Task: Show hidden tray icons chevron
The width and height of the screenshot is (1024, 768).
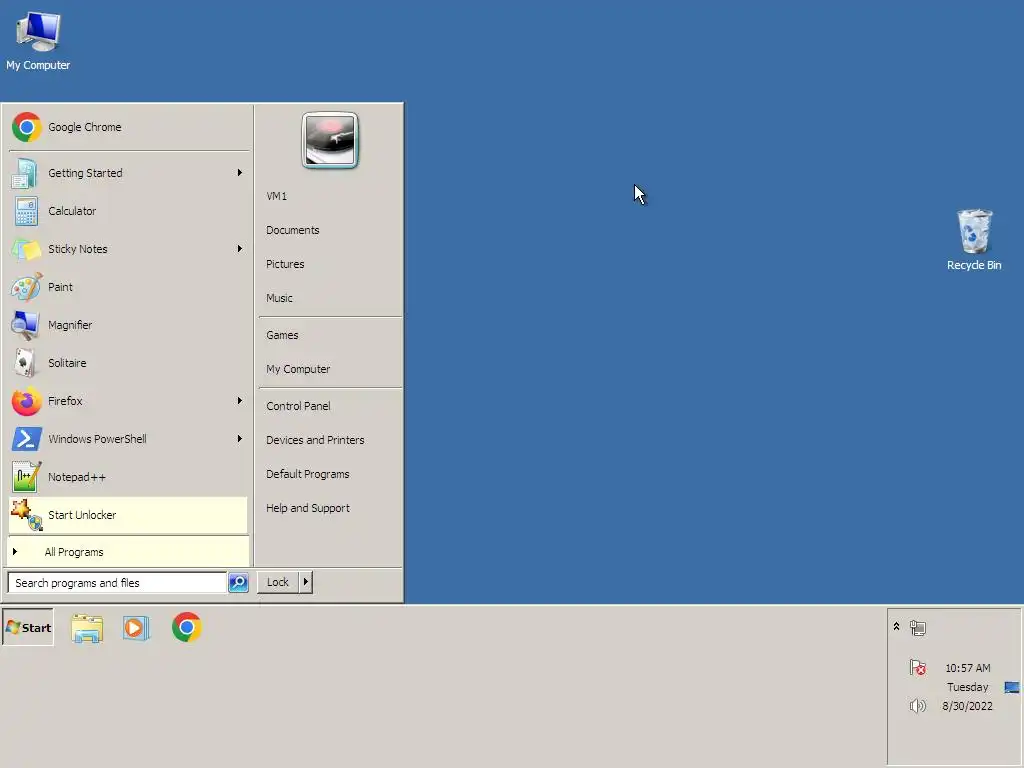Action: 896,626
